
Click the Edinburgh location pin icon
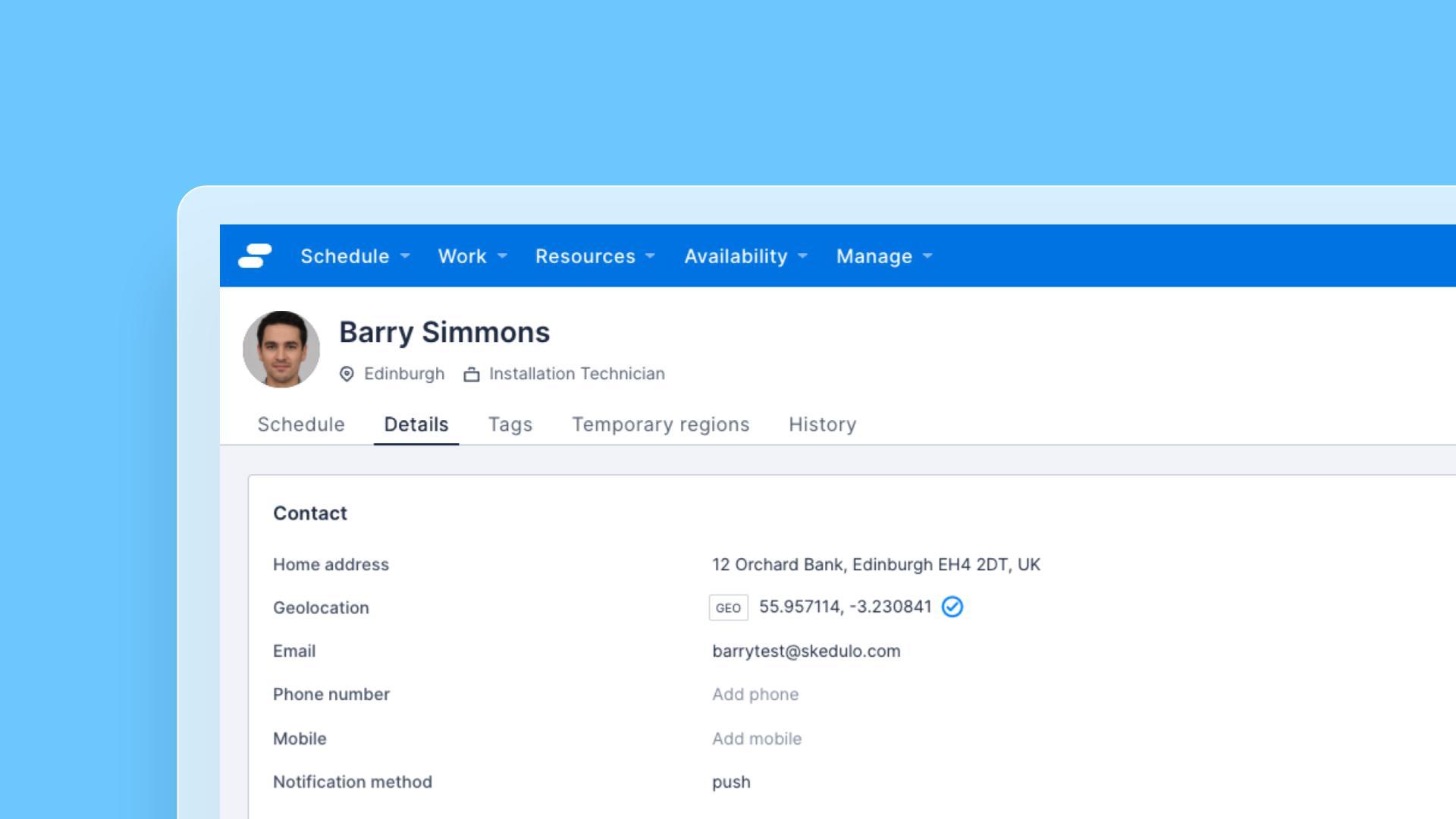tap(347, 374)
